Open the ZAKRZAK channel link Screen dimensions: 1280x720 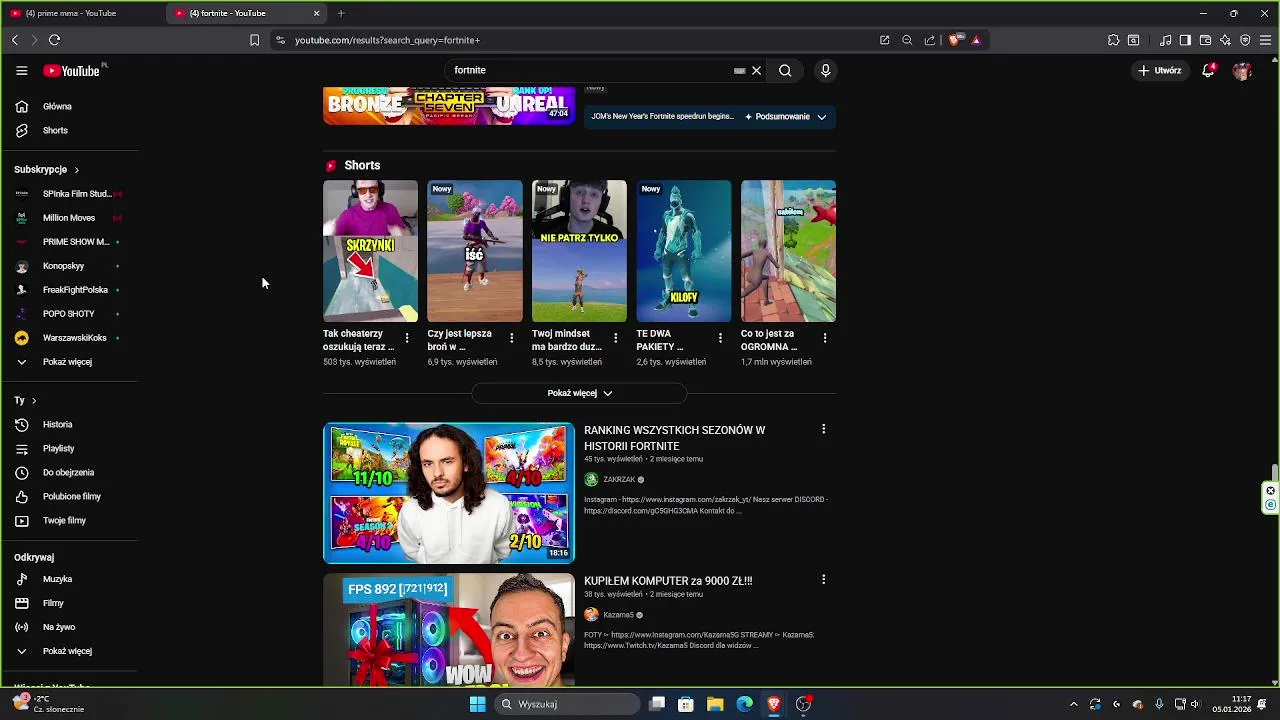tap(619, 479)
